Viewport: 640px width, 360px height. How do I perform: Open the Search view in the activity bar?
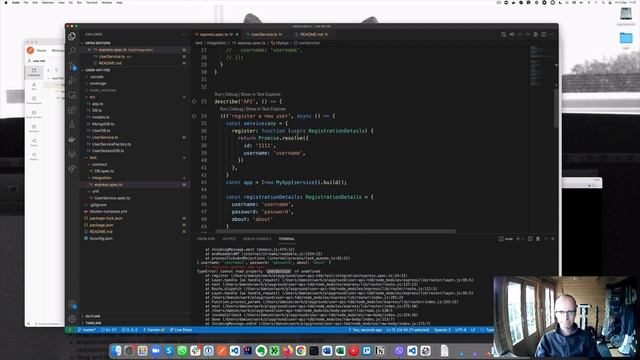[72, 51]
